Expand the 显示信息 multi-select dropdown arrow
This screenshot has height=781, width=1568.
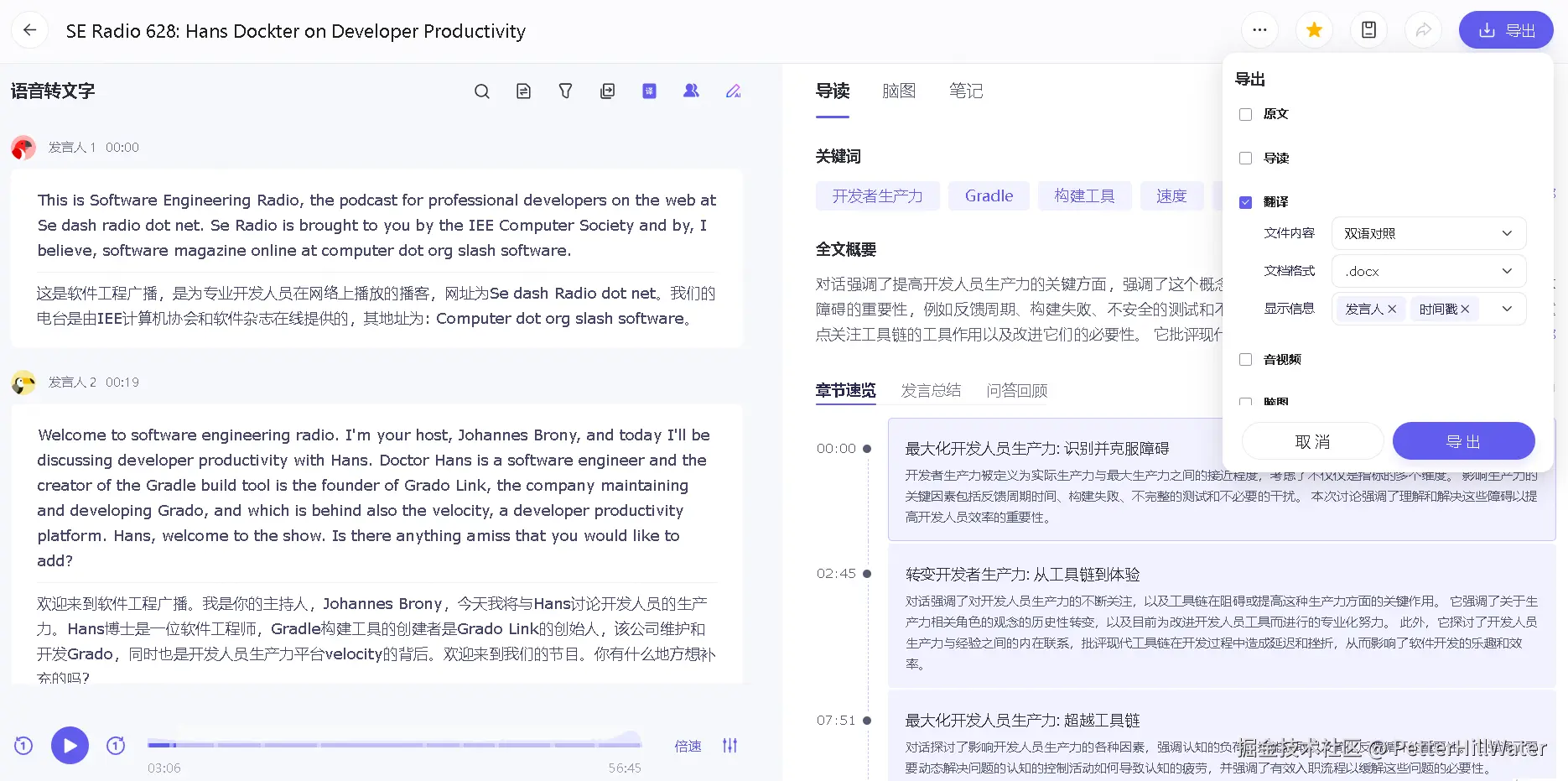click(x=1507, y=309)
